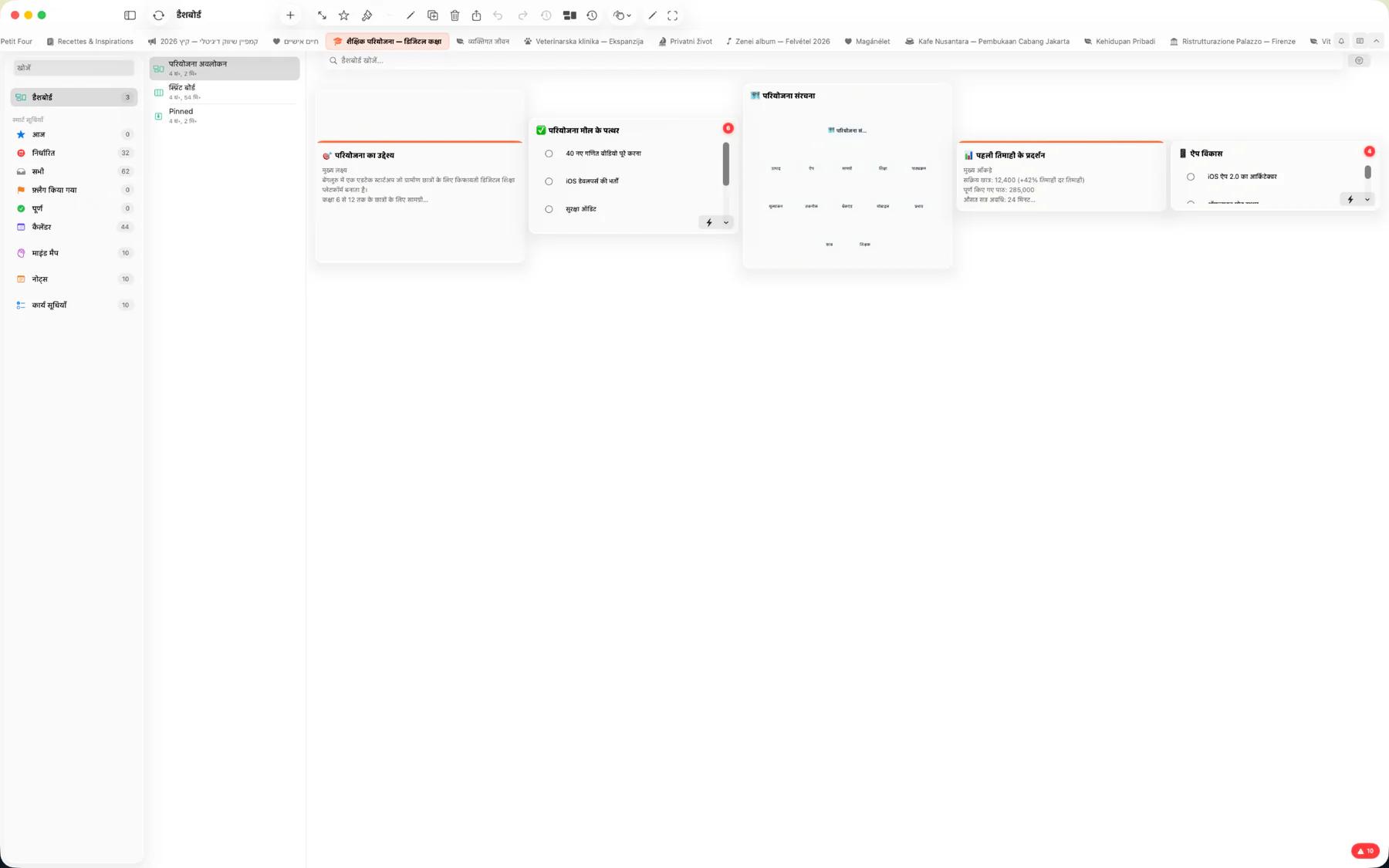Open the hand pointer tool dropdown

tap(622, 15)
